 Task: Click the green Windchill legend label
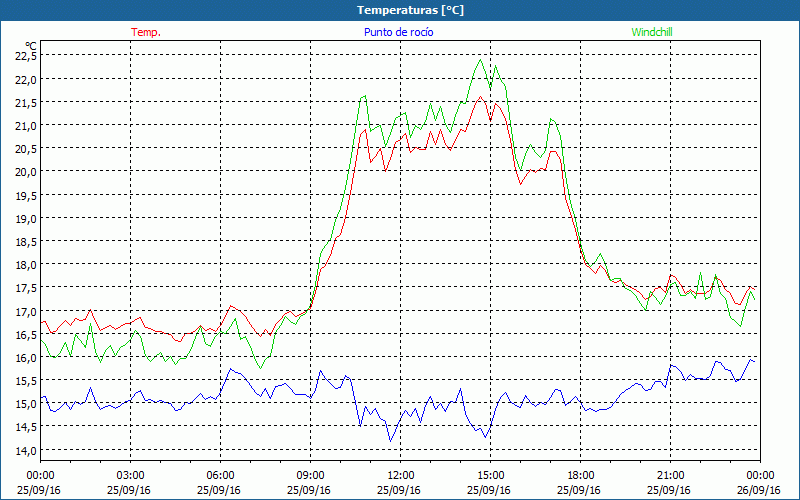(652, 32)
